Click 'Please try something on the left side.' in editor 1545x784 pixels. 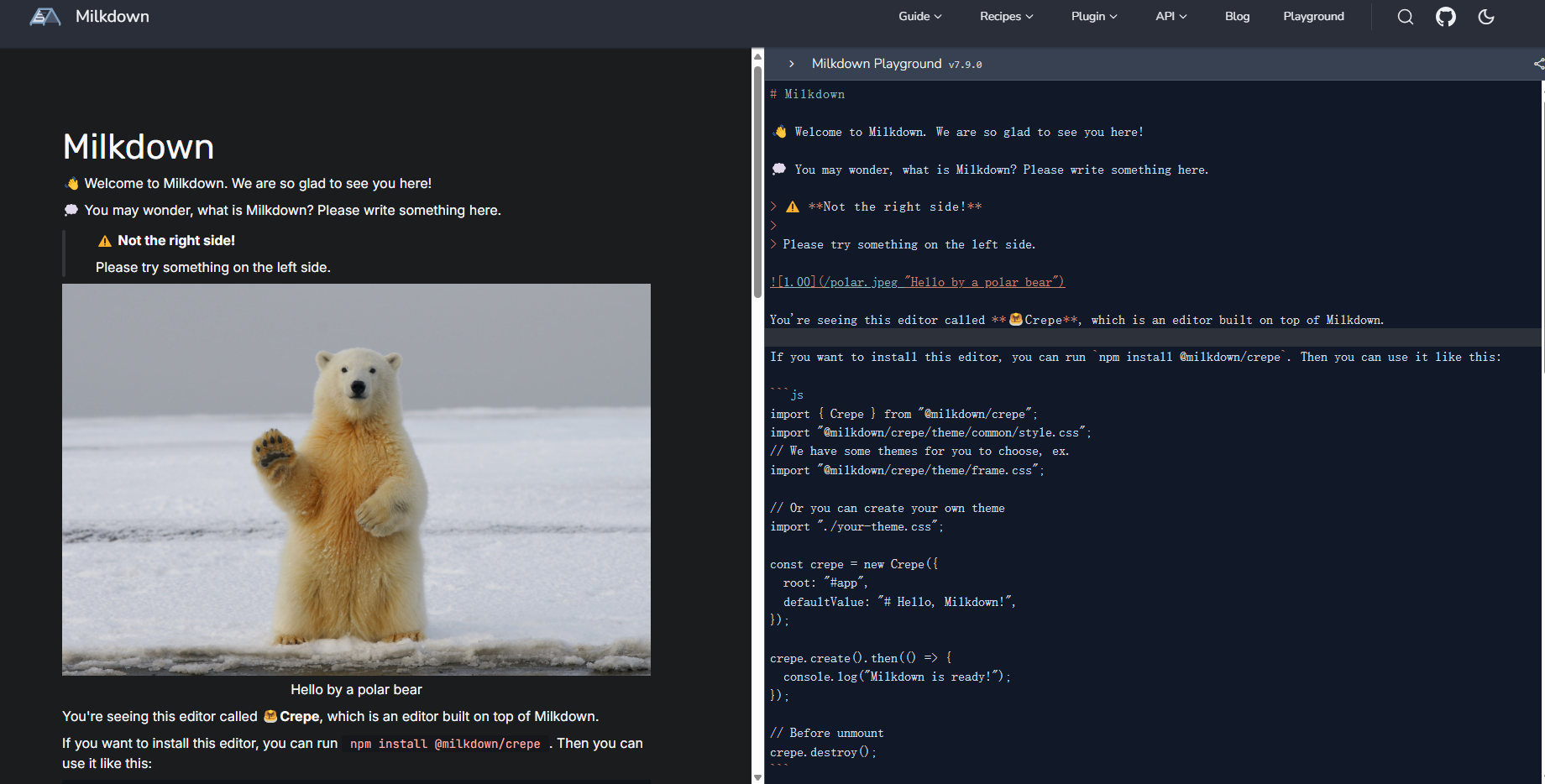[x=213, y=267]
